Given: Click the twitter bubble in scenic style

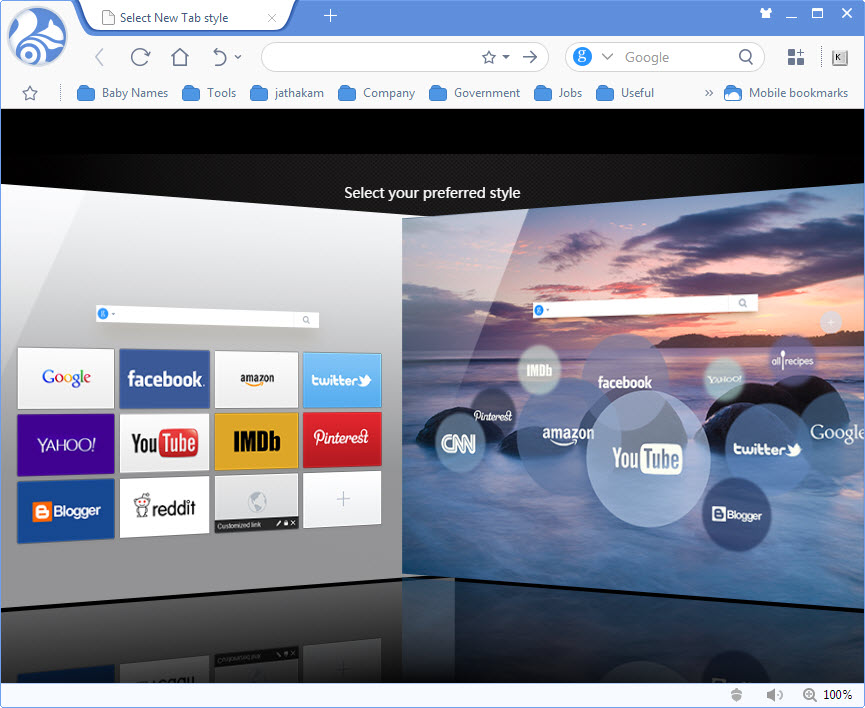Looking at the screenshot, I should coord(767,449).
